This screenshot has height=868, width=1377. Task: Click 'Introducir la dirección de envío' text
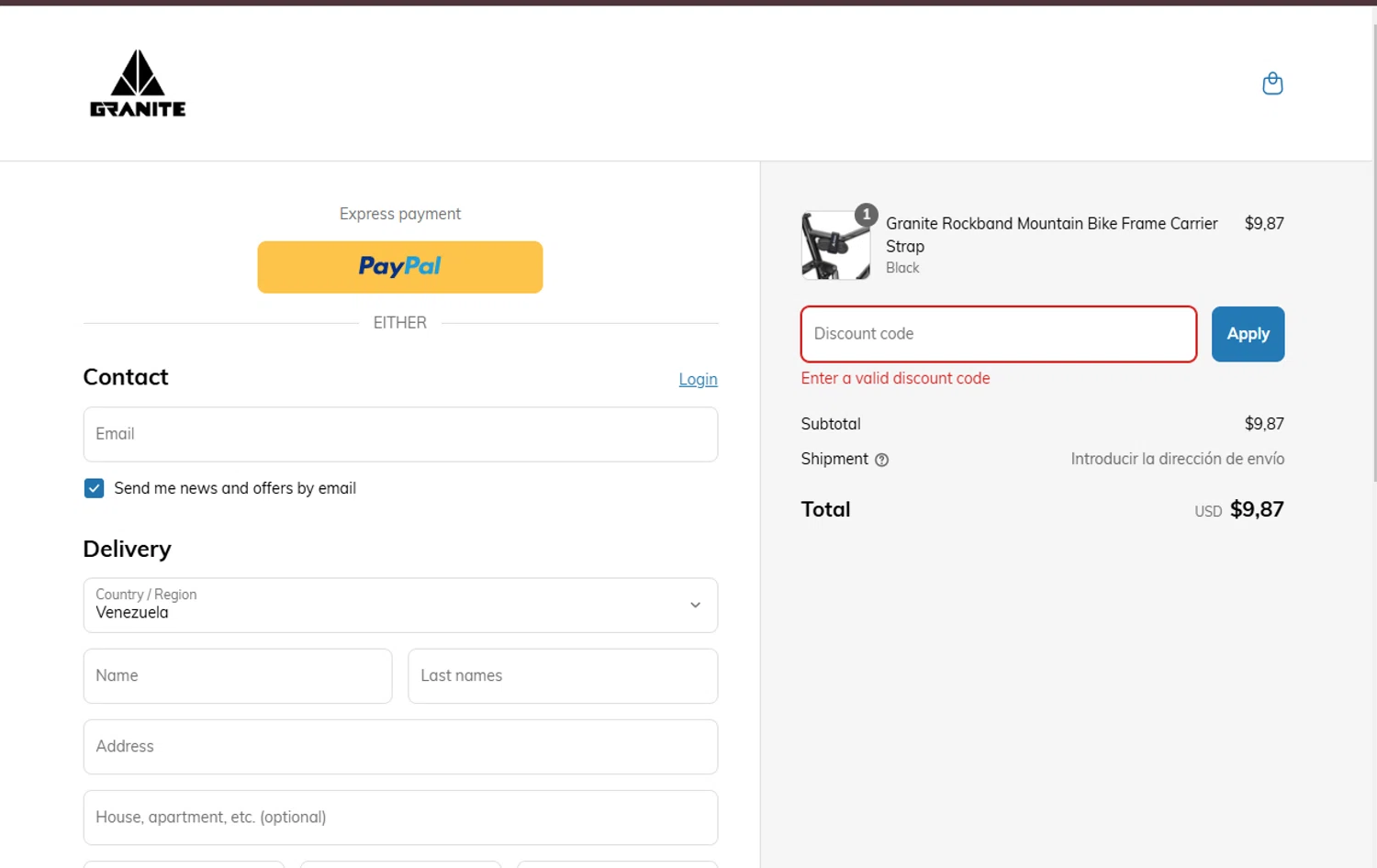(1177, 459)
